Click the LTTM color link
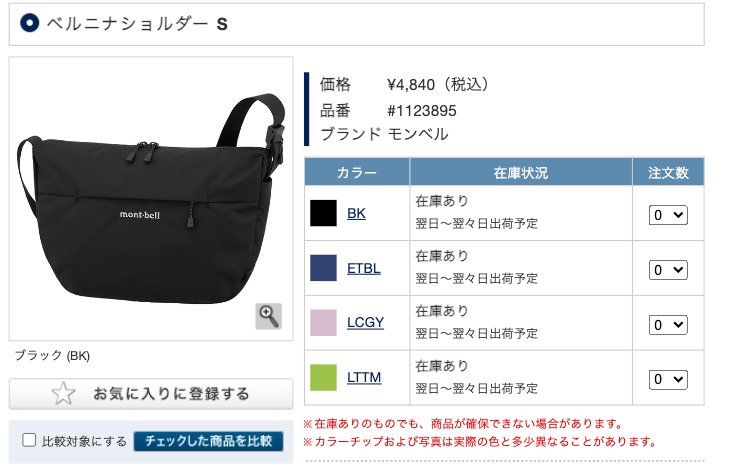 (364, 378)
